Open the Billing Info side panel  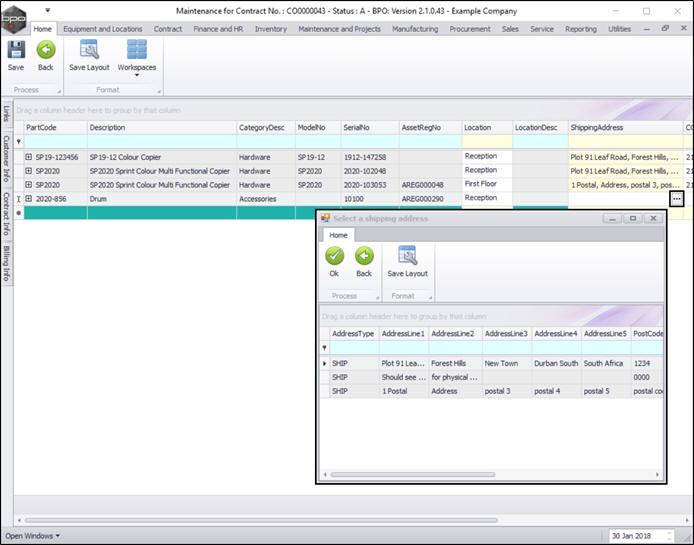pos(6,263)
